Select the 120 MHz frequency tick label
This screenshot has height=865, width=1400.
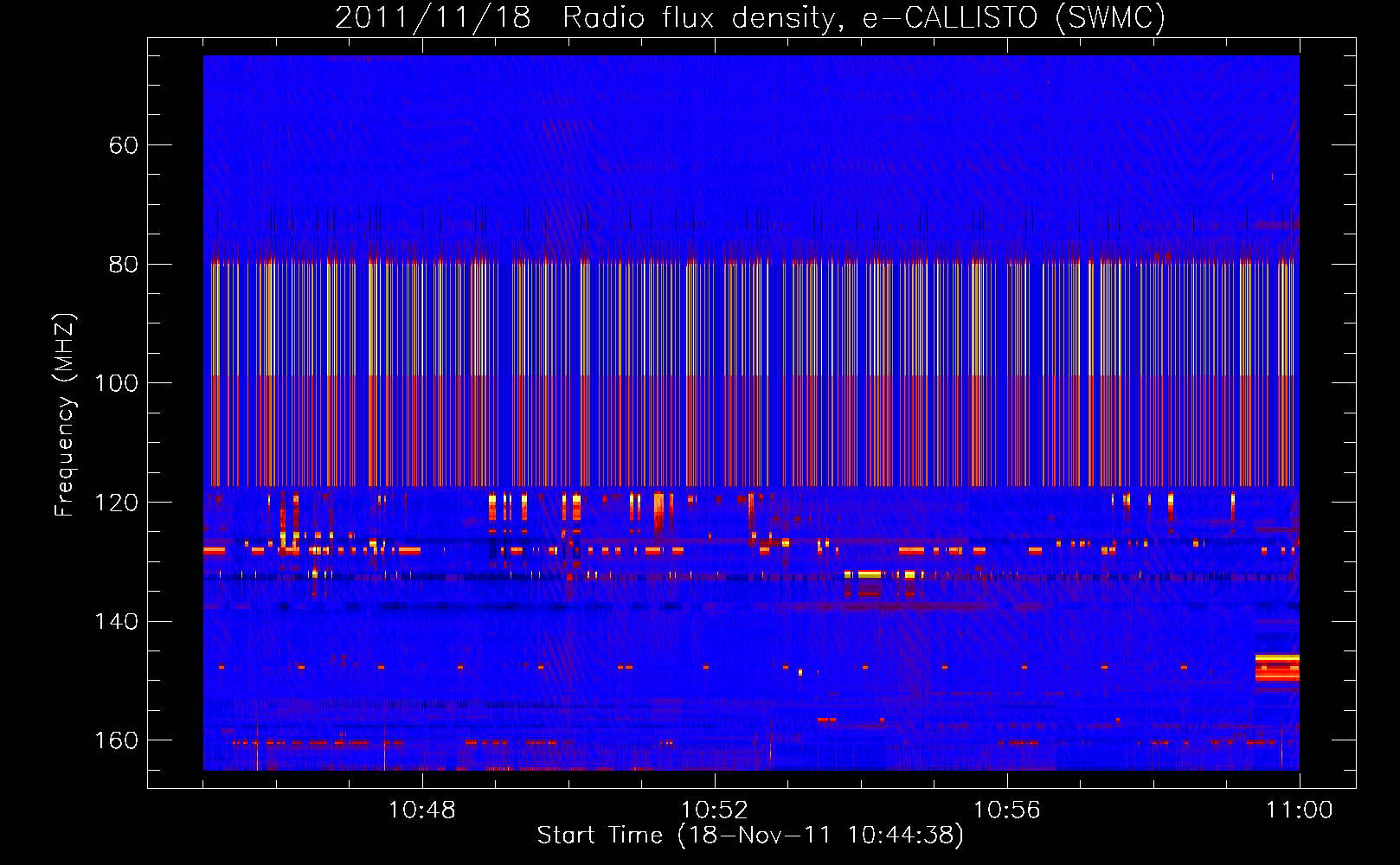[x=117, y=503]
